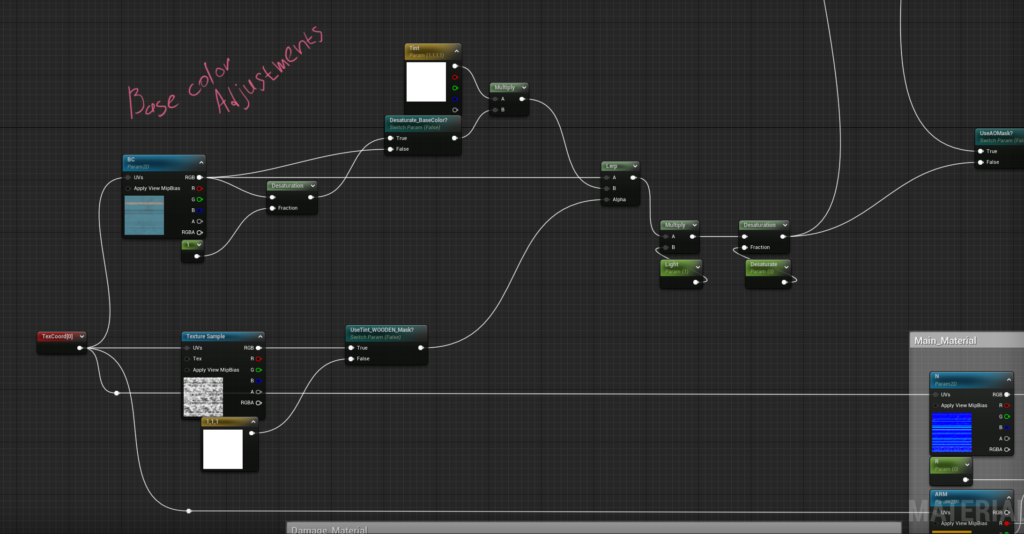1024x534 pixels.
Task: Expand the TexCoord[0] node chevron
Action: pos(82,337)
